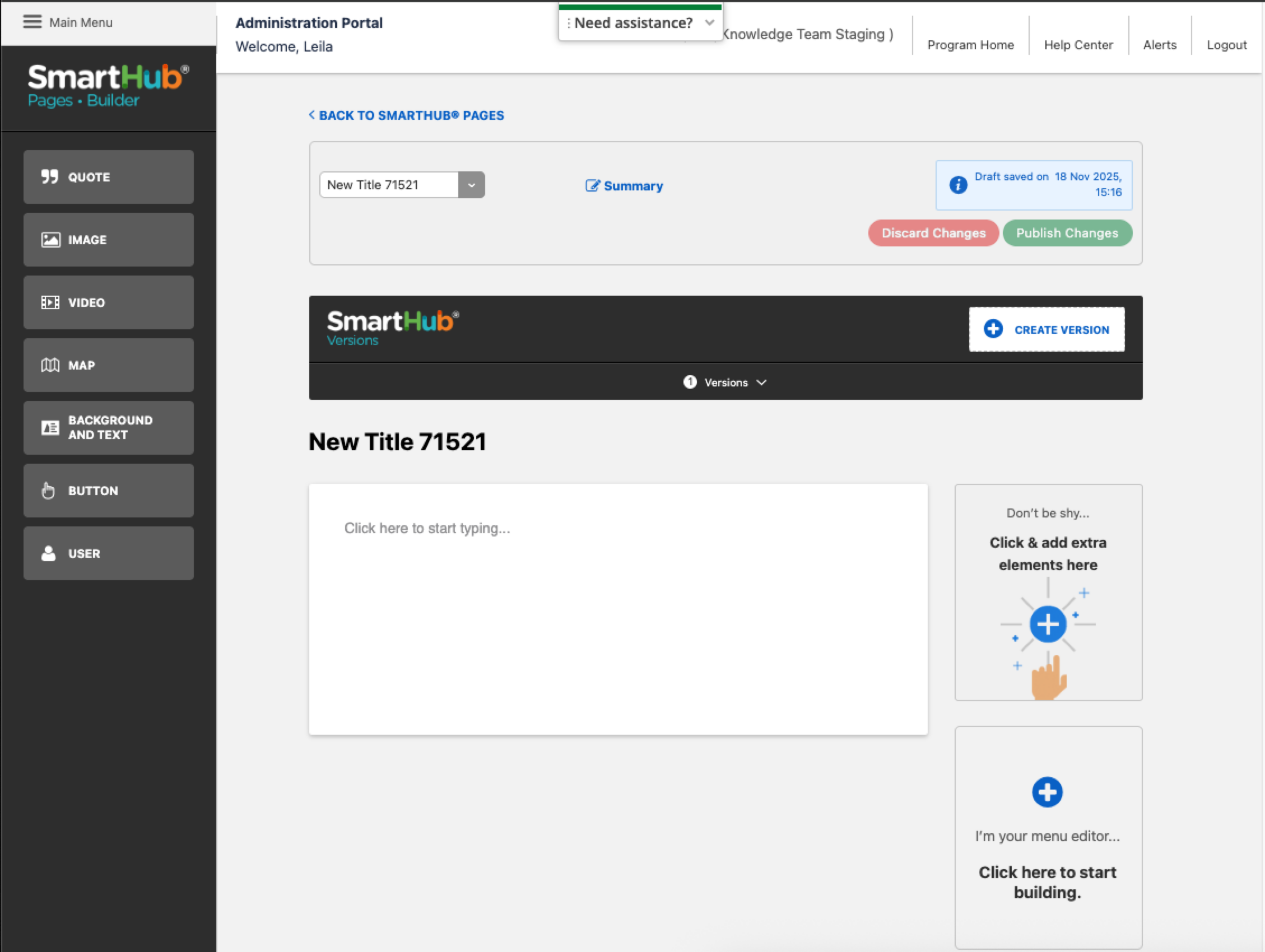Open the Need assistance dropdown

pos(710,23)
